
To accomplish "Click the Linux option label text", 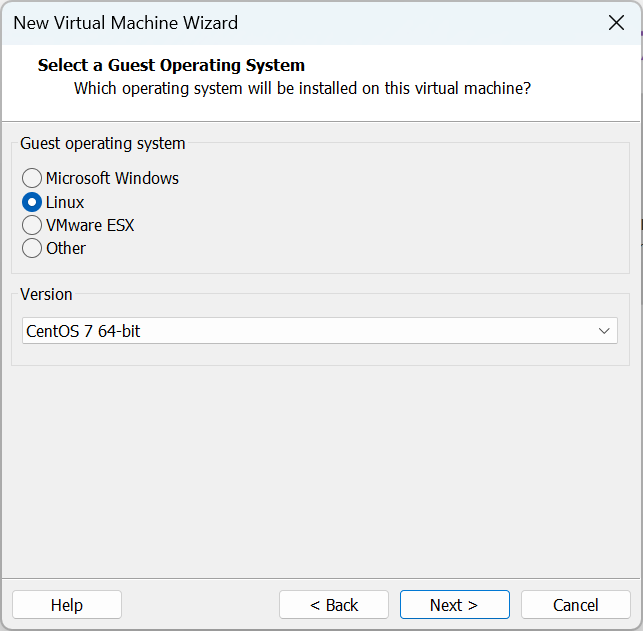I will point(65,202).
